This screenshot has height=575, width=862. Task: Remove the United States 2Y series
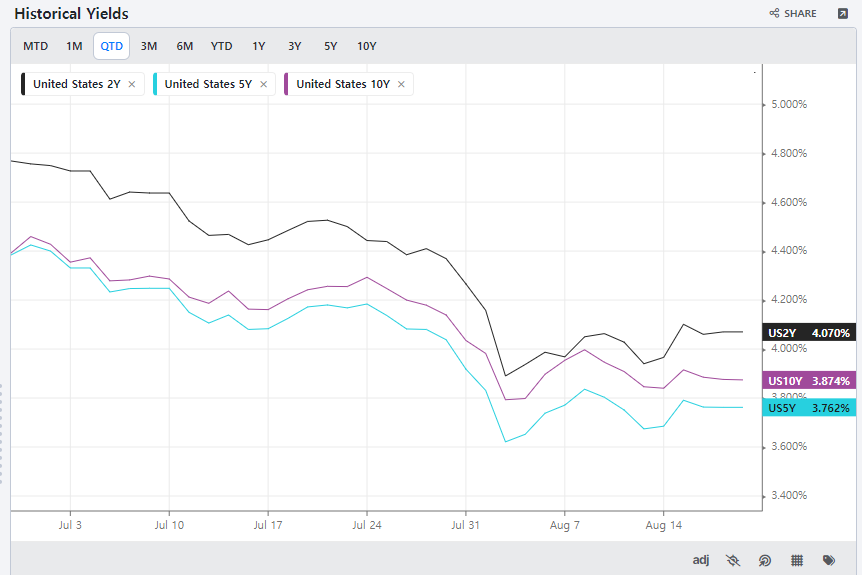[x=132, y=84]
